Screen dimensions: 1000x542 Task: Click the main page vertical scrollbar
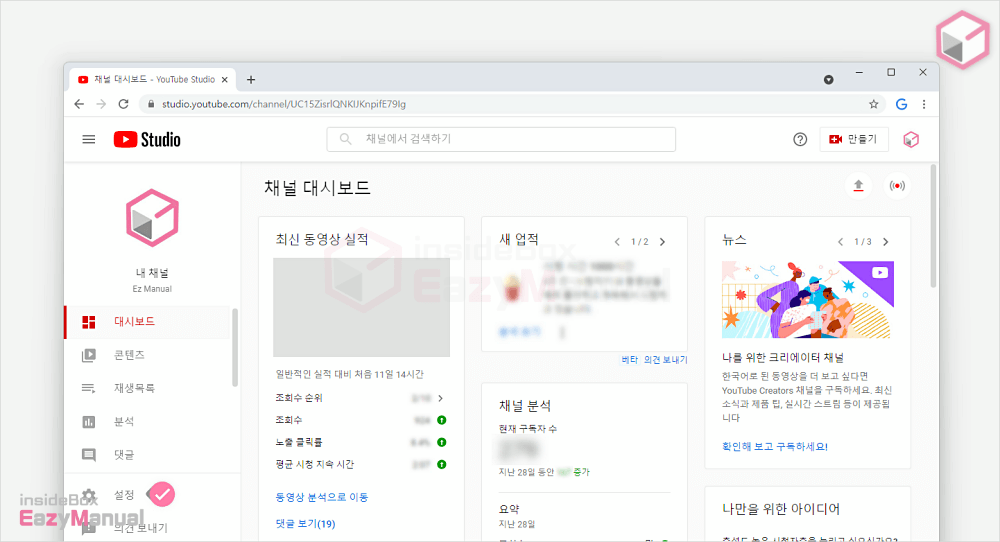pos(933,227)
